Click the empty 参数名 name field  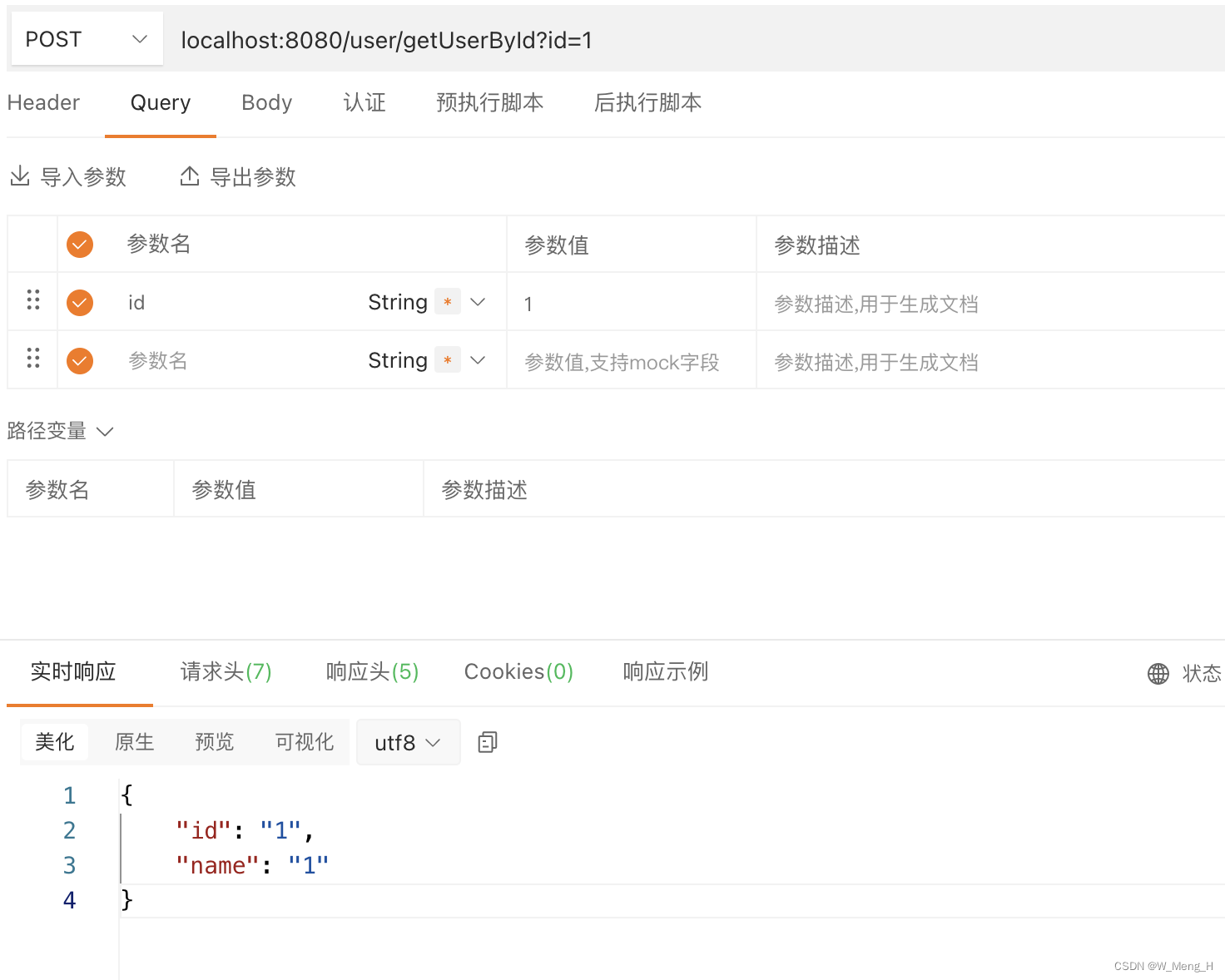[x=237, y=361]
